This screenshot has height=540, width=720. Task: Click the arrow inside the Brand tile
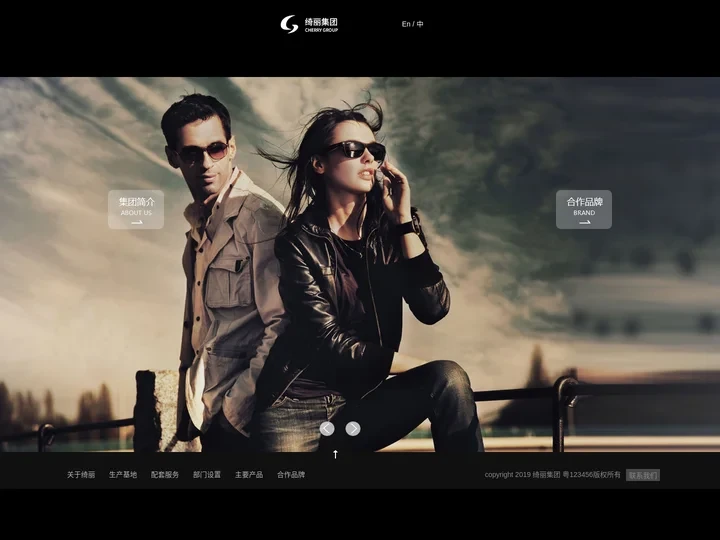click(584, 223)
